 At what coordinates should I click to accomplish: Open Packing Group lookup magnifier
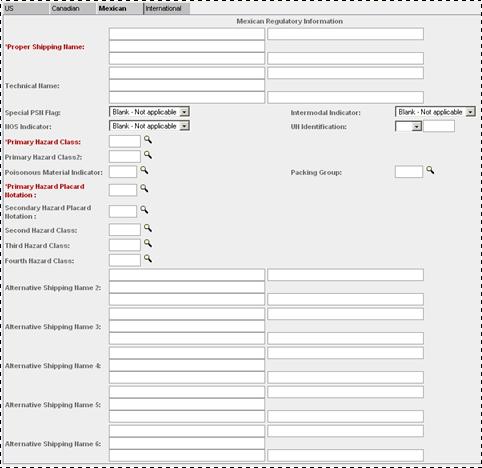[x=430, y=170]
